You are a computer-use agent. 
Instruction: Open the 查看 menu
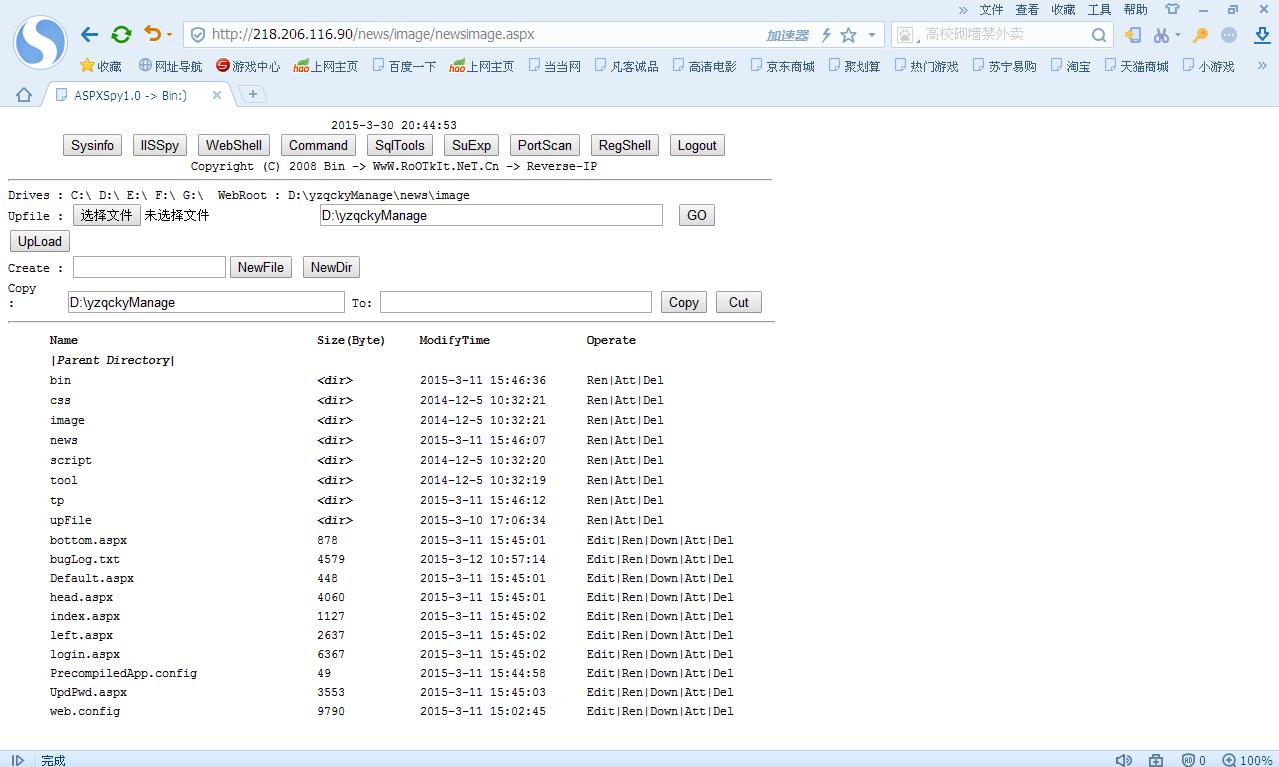click(x=1027, y=9)
